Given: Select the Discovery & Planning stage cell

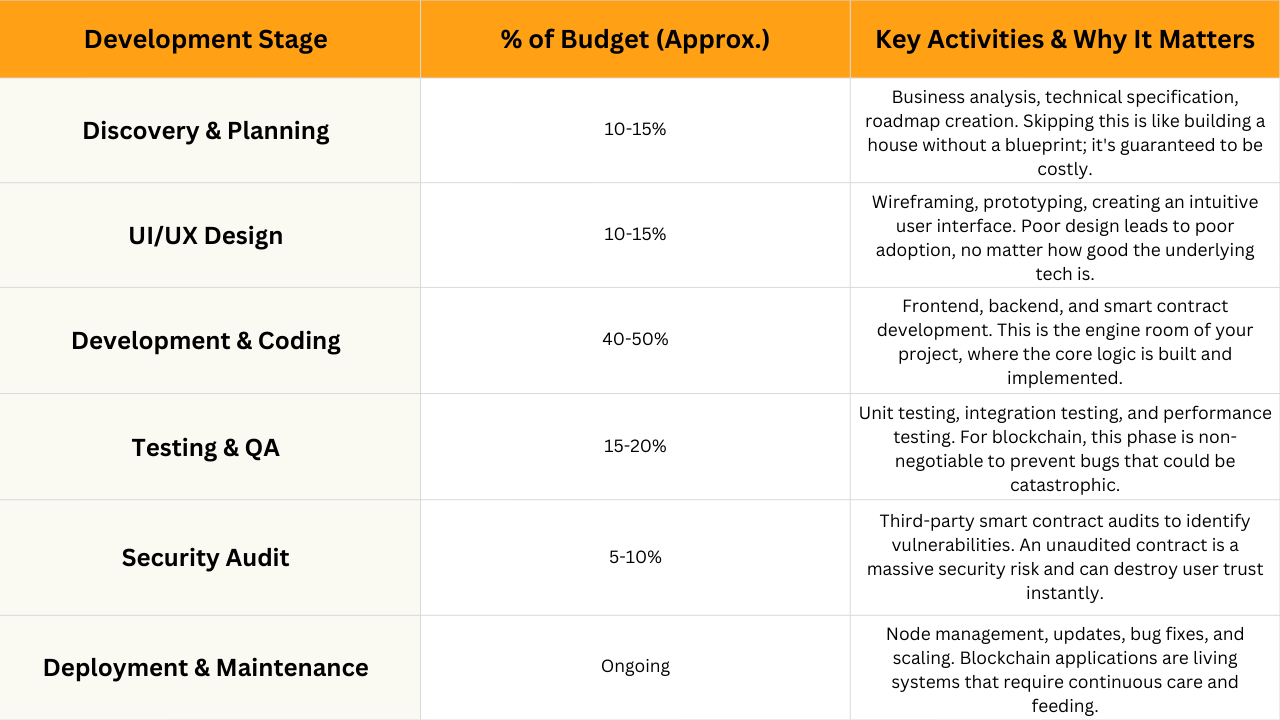Looking at the screenshot, I should pos(206,131).
